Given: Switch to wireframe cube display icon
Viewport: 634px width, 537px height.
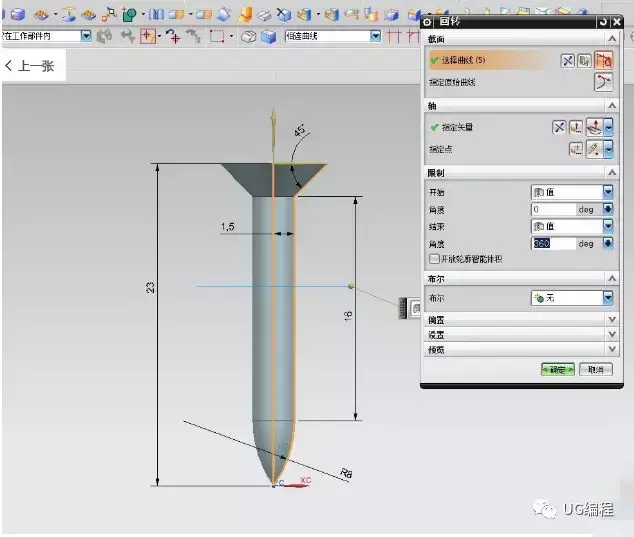Looking at the screenshot, I should click(248, 36).
